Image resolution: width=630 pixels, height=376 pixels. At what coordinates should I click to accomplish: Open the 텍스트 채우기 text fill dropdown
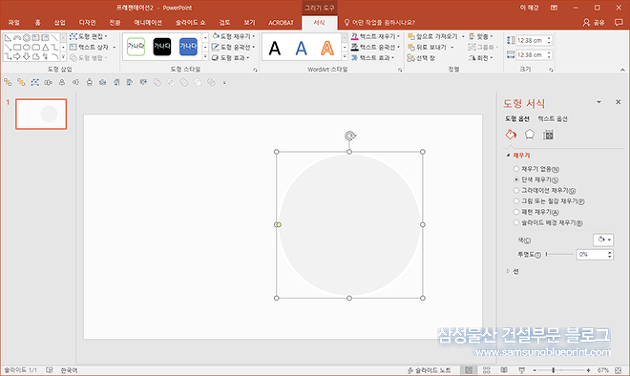pyautogui.click(x=375, y=37)
